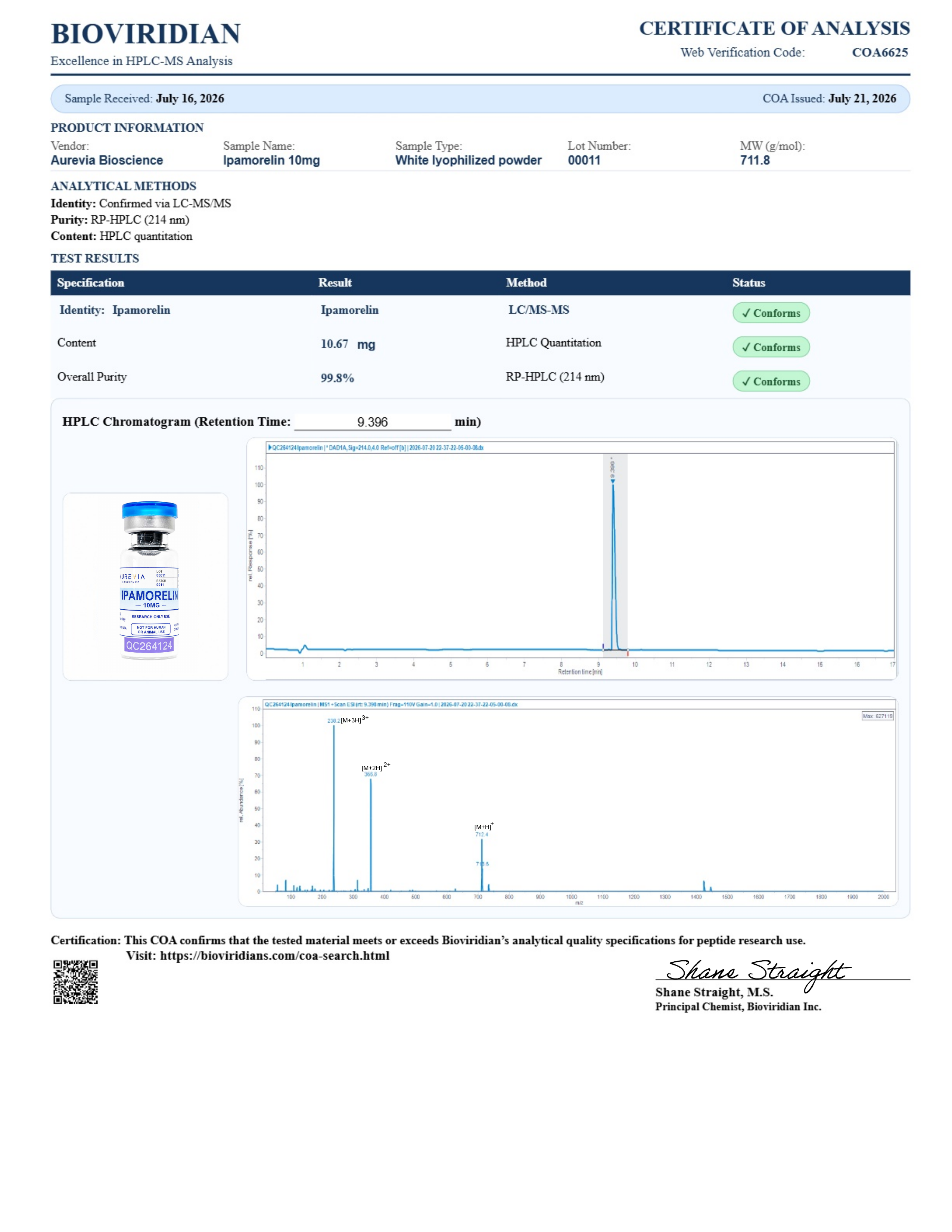This screenshot has height=1232, width=952.
Task: Click the sample name Ipamorelin 10mg
Action: (x=271, y=160)
